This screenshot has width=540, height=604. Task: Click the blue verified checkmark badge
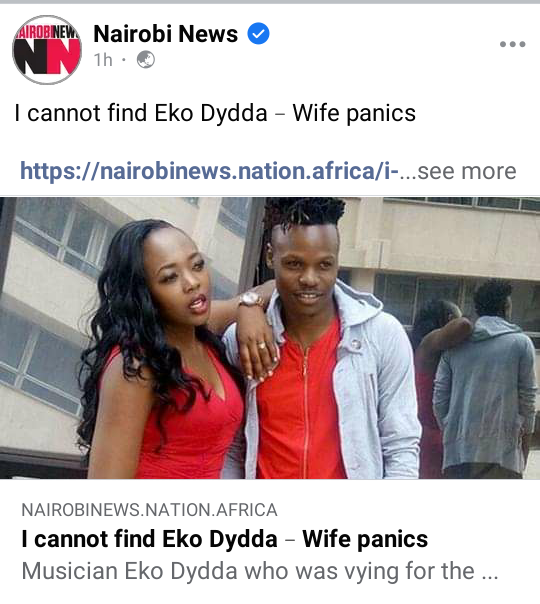tap(258, 34)
